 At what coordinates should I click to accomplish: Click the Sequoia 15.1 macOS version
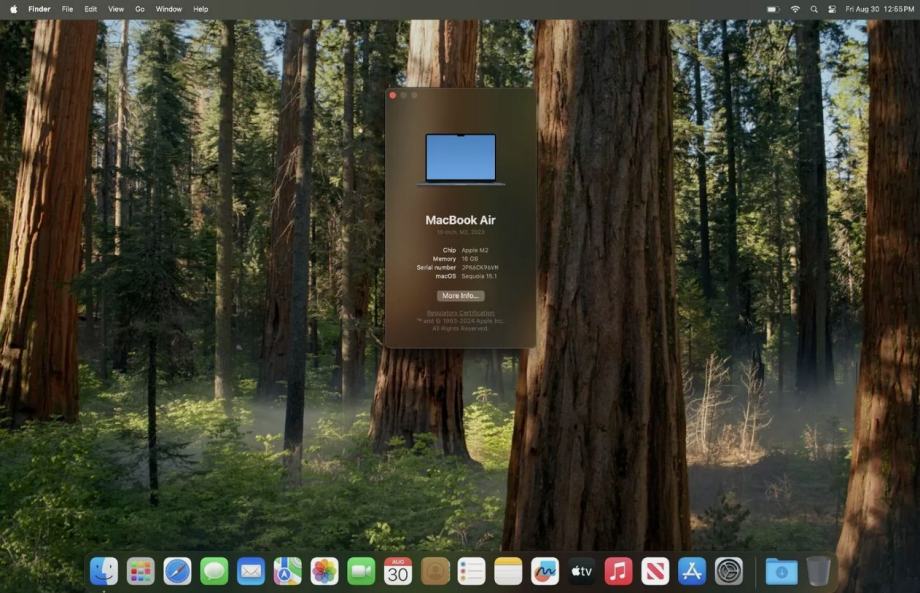[x=479, y=276]
